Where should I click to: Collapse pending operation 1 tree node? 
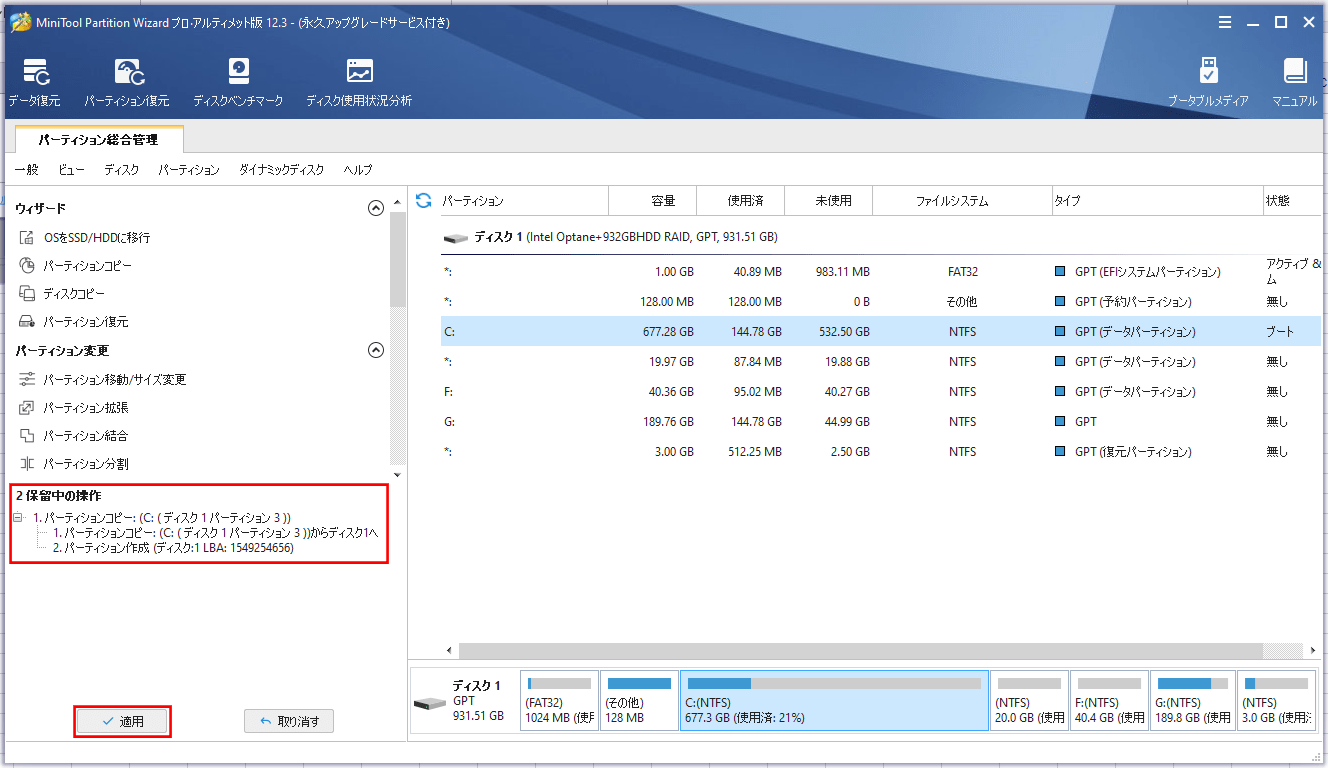point(19,518)
